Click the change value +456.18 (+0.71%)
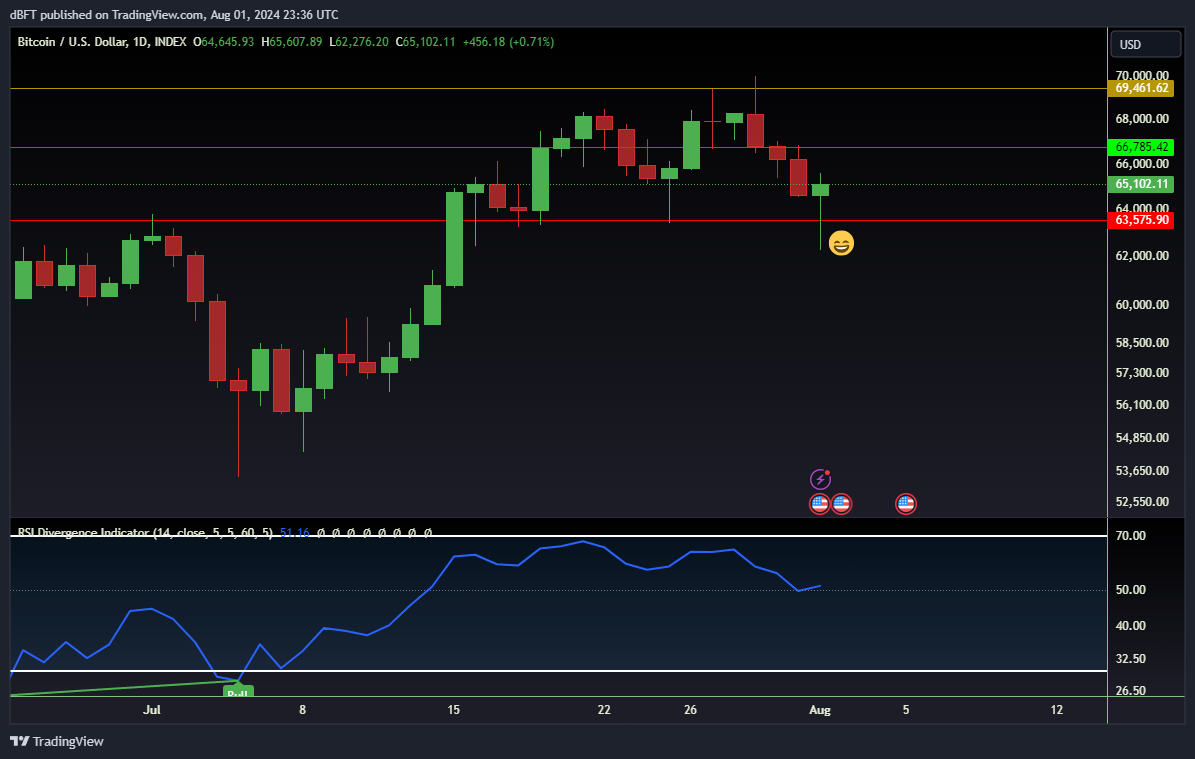Screen dimensions: 1195x759 [x=508, y=42]
